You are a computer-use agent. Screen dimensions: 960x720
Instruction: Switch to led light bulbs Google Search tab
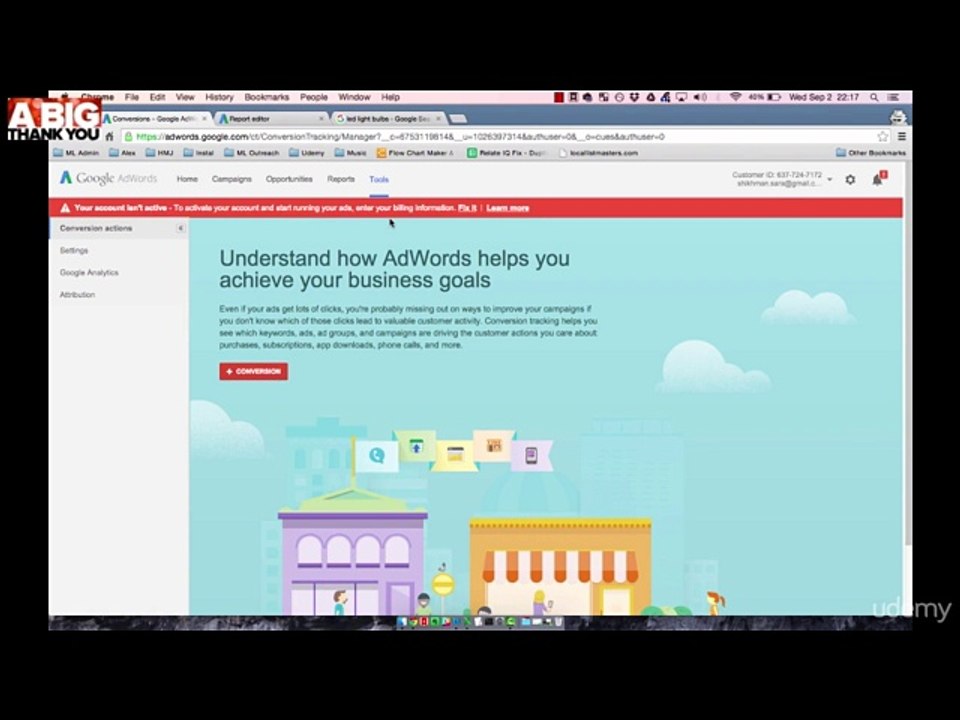(x=389, y=118)
